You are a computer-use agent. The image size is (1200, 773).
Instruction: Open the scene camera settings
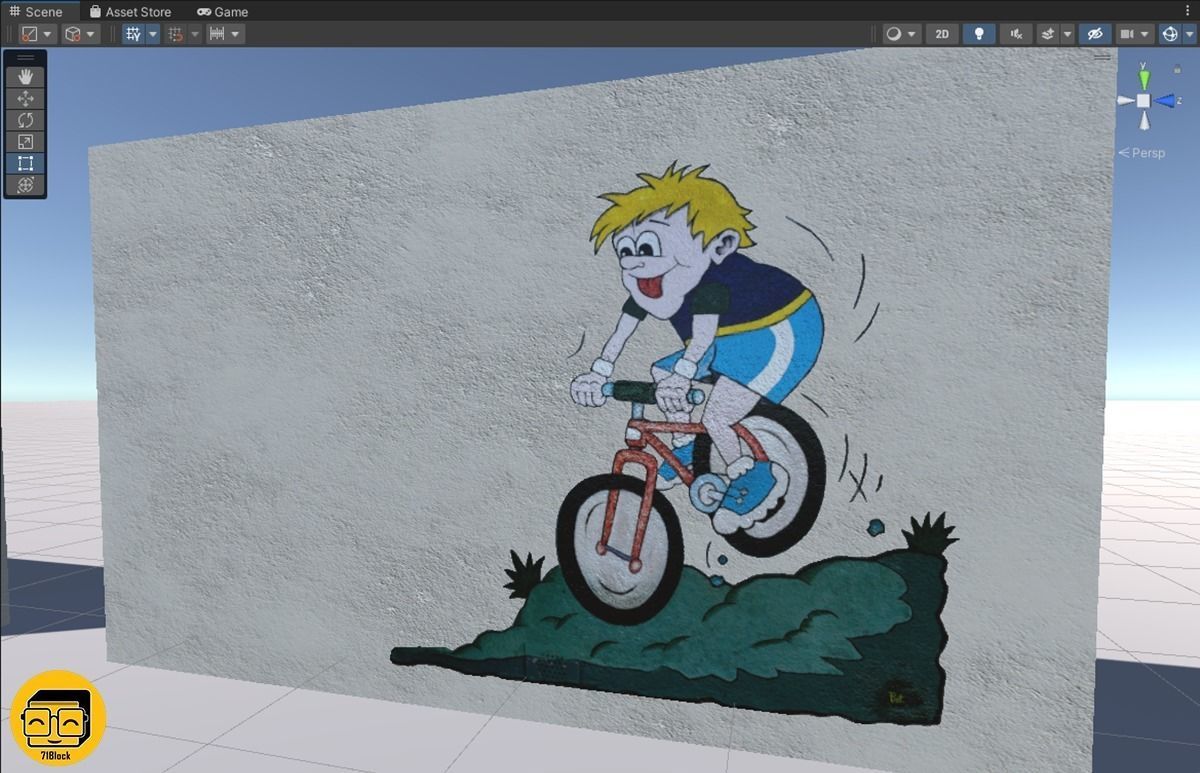click(x=1135, y=34)
